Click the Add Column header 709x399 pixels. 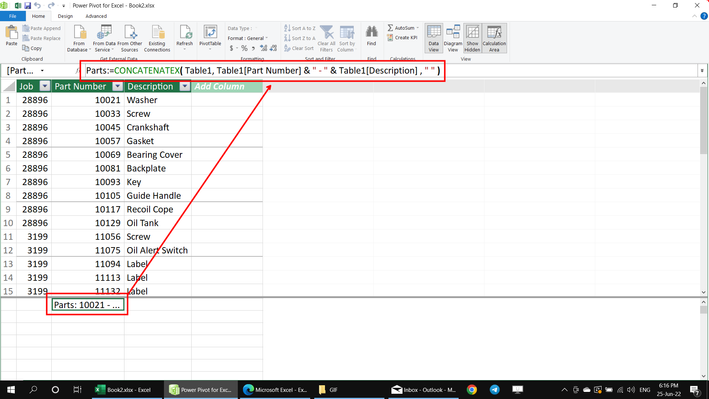[x=227, y=86]
